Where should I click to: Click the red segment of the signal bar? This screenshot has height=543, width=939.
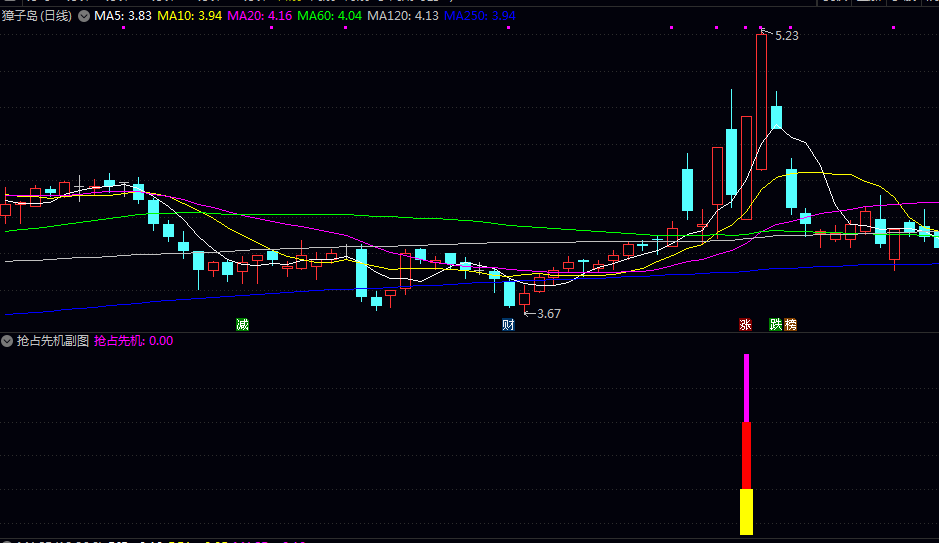tap(746, 455)
